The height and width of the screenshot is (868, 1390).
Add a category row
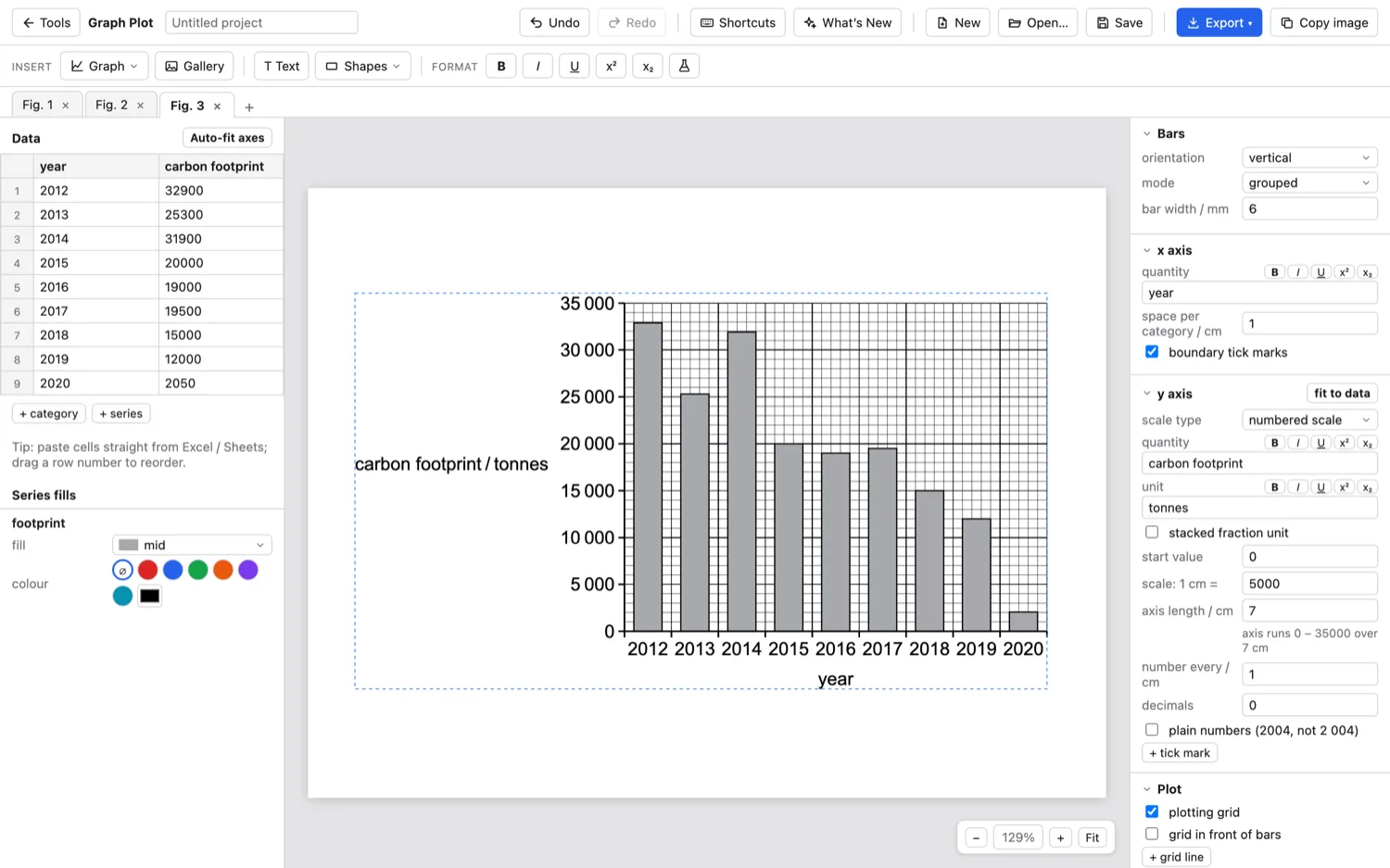click(x=49, y=413)
